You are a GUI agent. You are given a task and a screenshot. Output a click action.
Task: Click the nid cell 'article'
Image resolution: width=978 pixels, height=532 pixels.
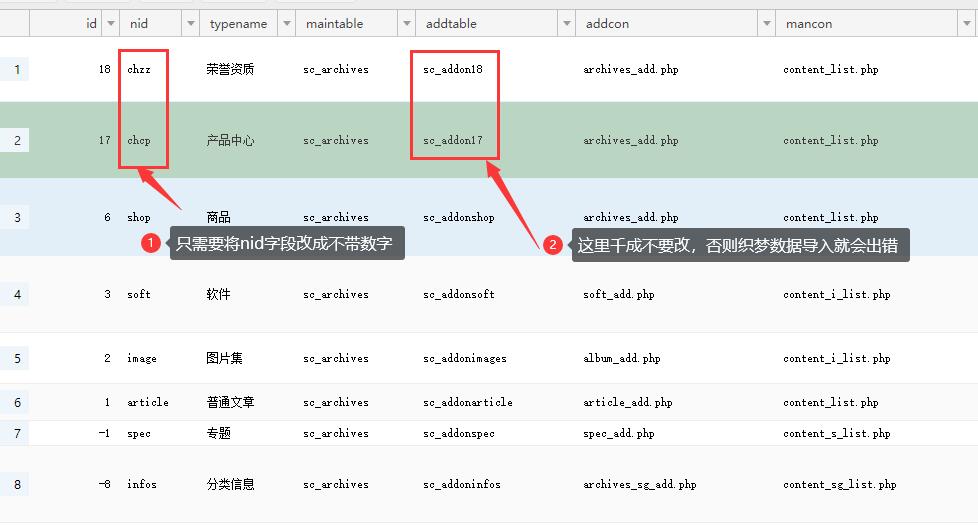148,402
